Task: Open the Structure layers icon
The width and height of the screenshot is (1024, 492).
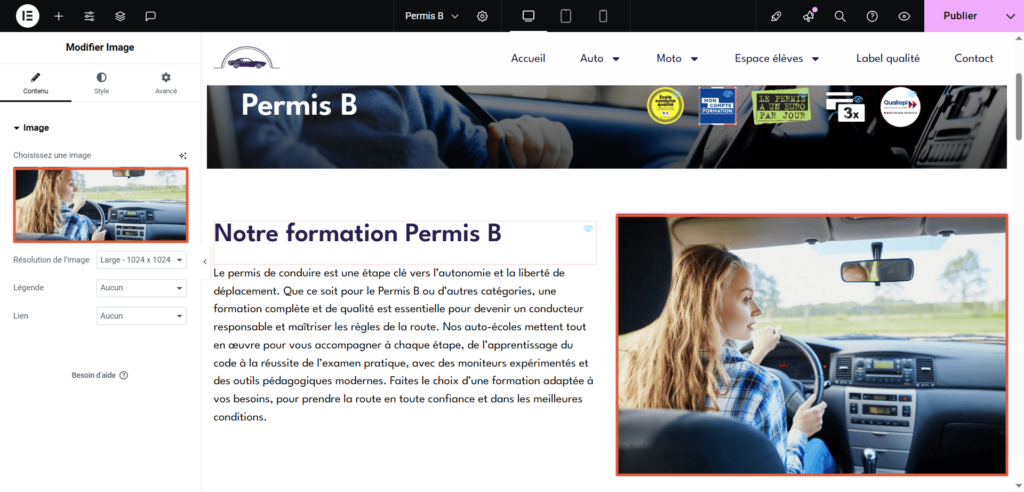Action: coord(120,16)
